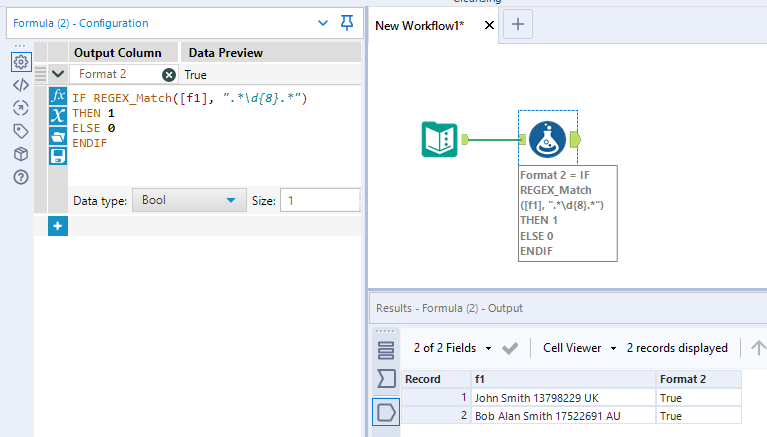
Task: Switch to the New Workflow1 tab
Action: 420,26
